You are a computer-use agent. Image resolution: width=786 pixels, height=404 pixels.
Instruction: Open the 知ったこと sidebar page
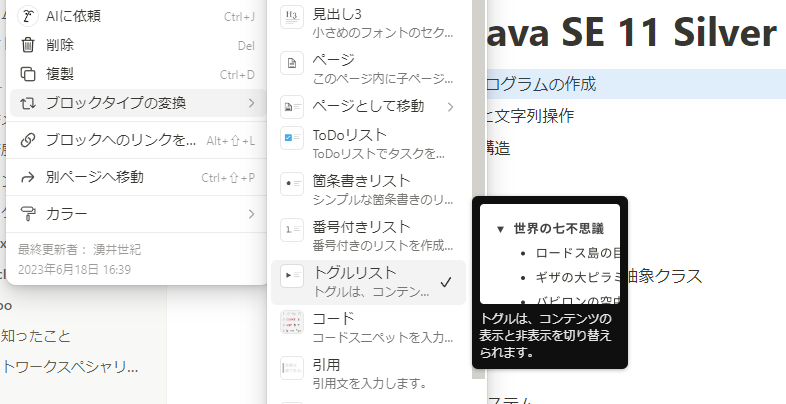click(36, 336)
